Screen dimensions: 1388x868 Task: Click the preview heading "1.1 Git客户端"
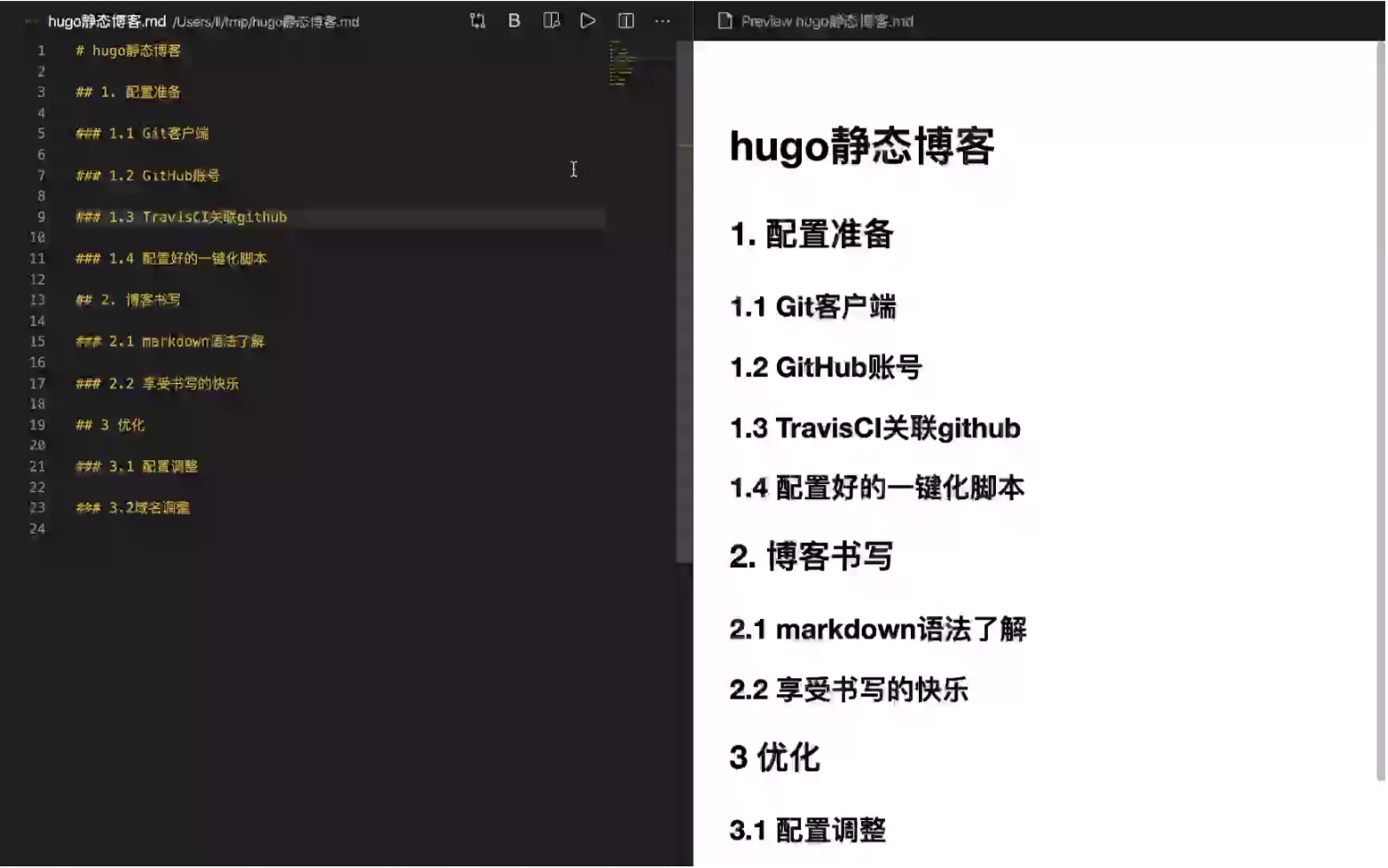(813, 307)
